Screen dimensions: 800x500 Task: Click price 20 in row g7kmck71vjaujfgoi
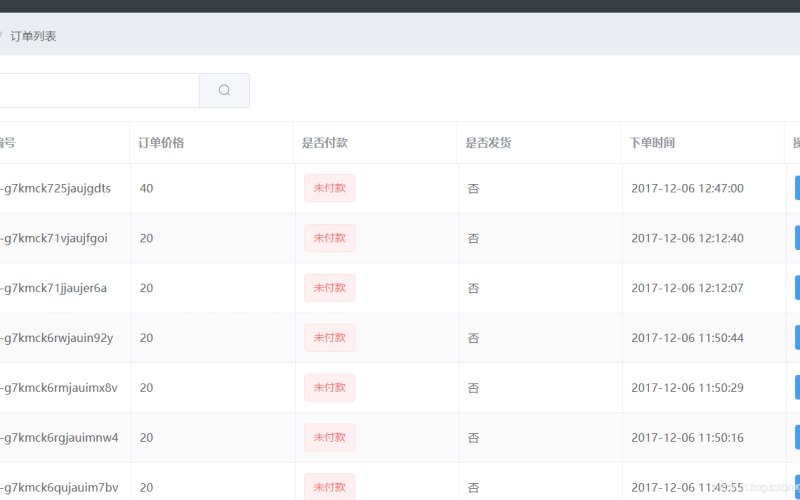146,238
